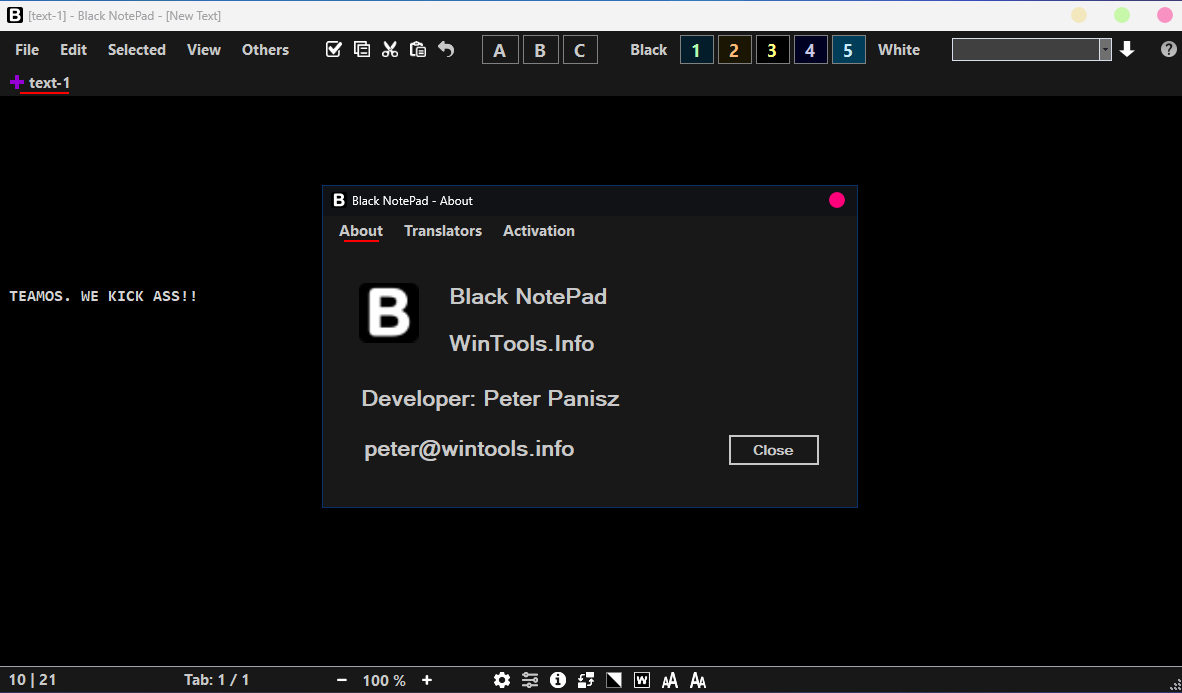The height and width of the screenshot is (693, 1182).
Task: Click the 'Black NotePad' heading in About dialog
Action: (528, 296)
